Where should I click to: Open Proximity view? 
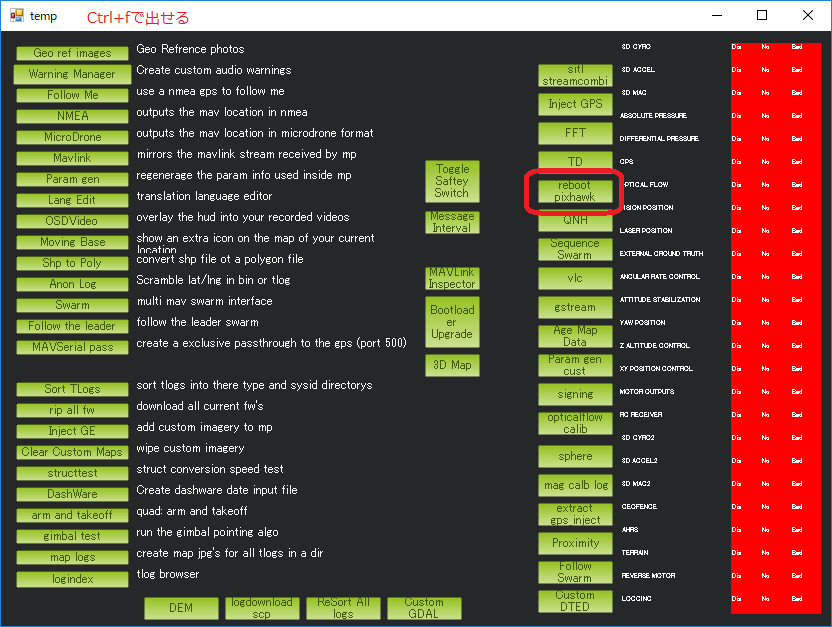coord(575,543)
